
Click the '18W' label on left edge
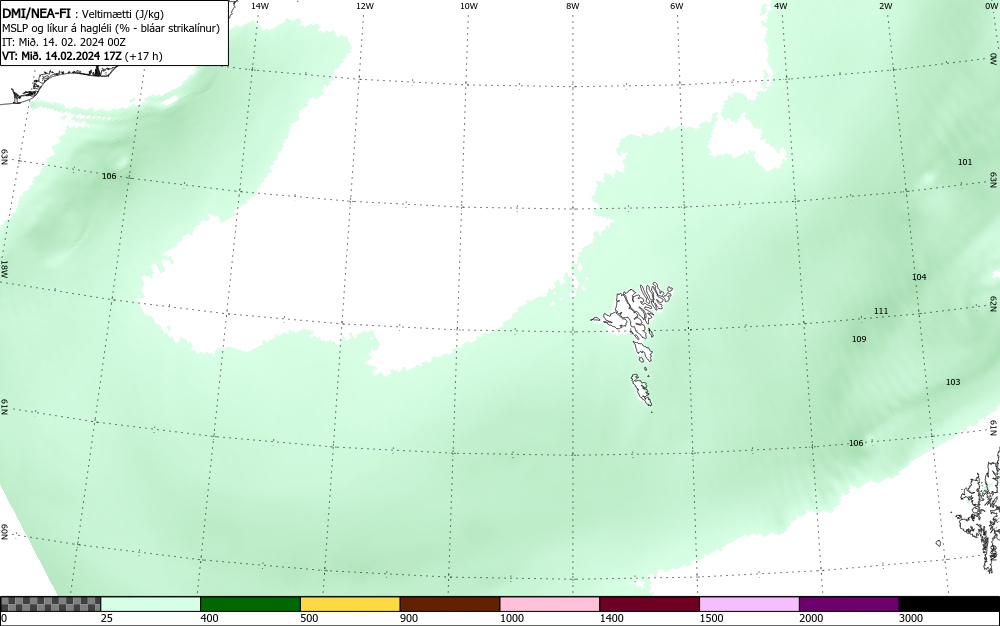pyautogui.click(x=4, y=268)
